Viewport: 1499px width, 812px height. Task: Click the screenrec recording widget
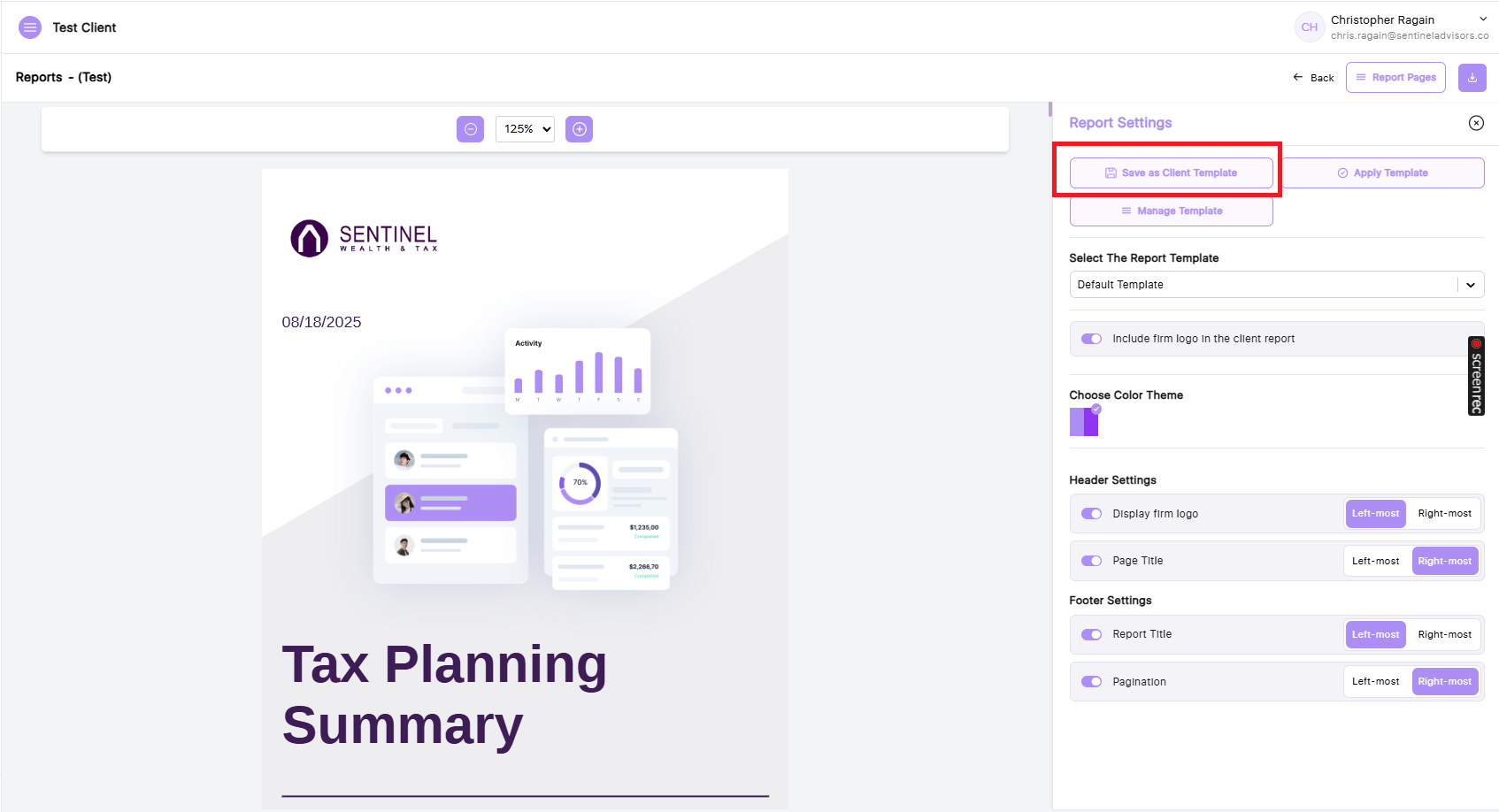pos(1475,376)
